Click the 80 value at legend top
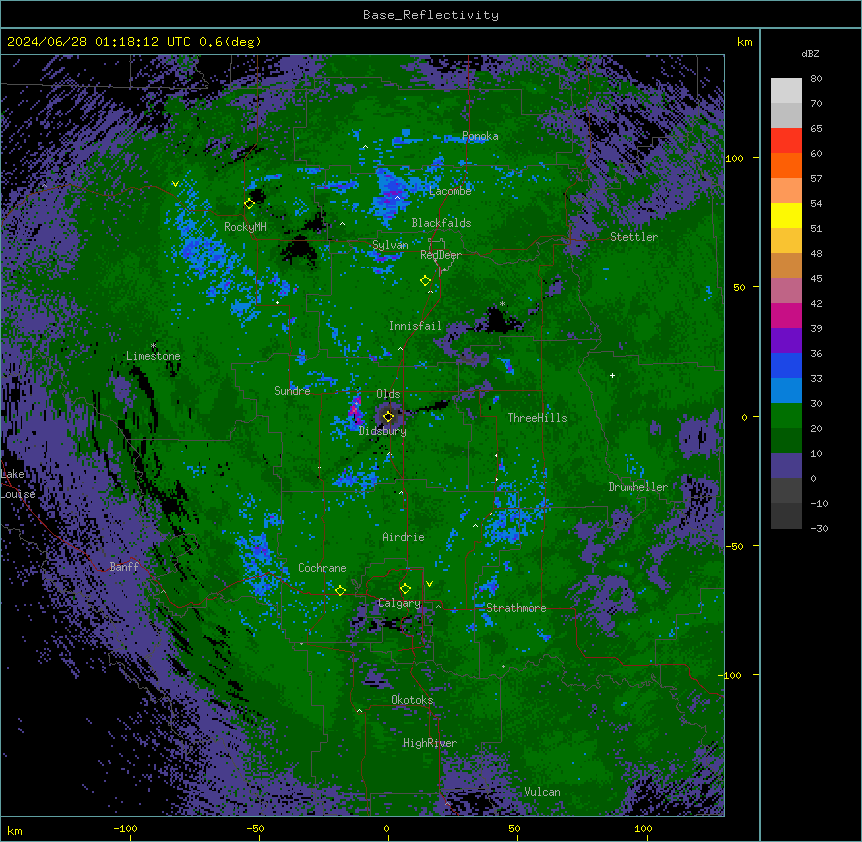 click(816, 79)
